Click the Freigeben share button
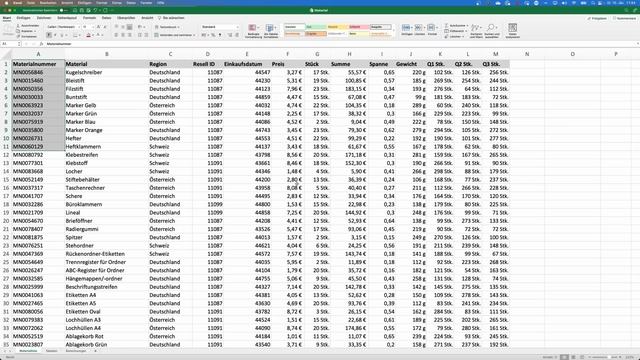The height and width of the screenshot is (360, 640). coord(597,18)
